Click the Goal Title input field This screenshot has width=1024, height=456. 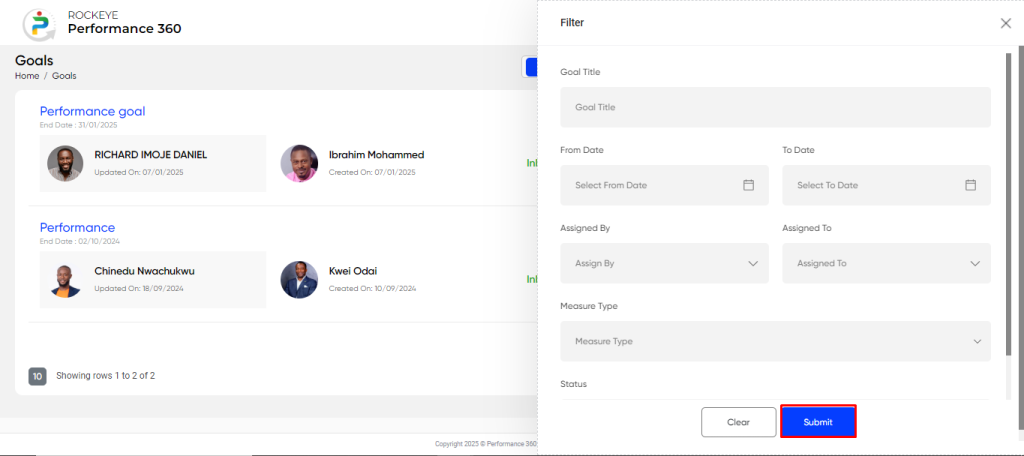pyautogui.click(x=775, y=107)
